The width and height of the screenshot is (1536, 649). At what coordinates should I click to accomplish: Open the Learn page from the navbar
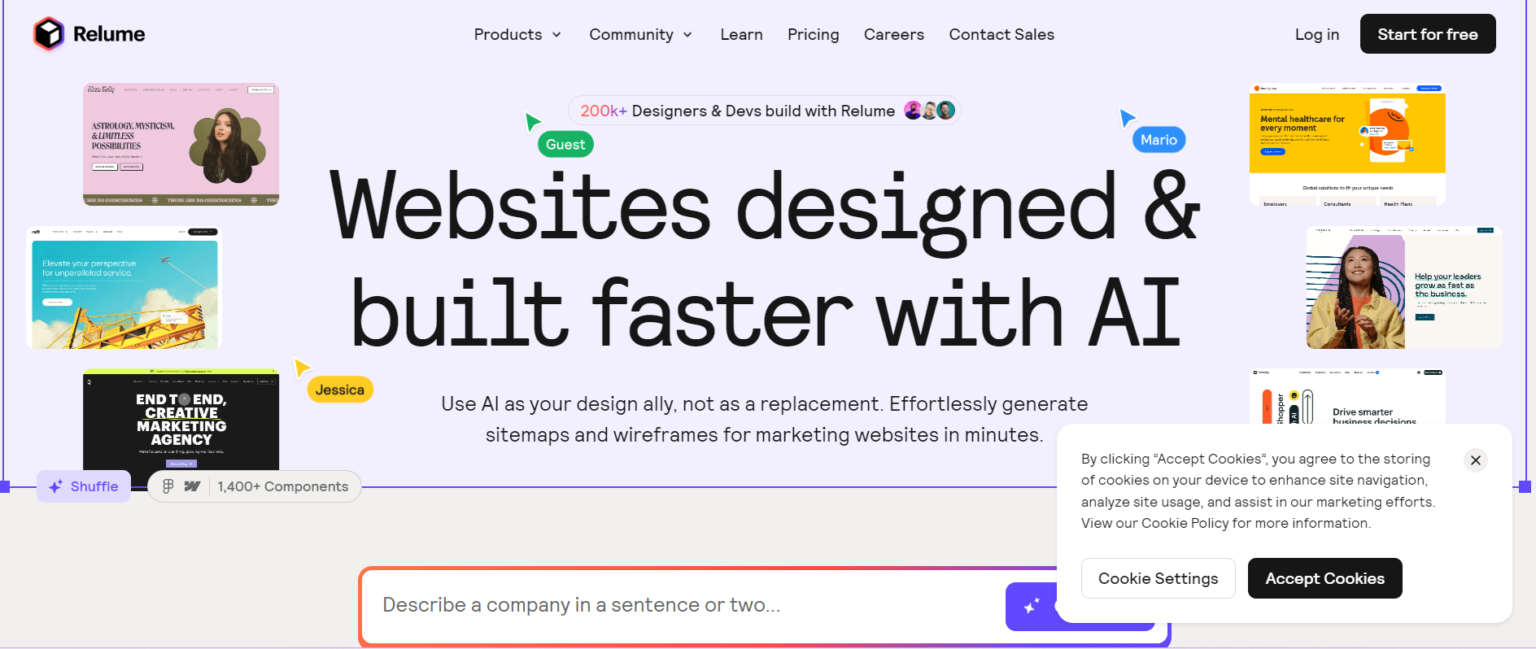[x=741, y=34]
